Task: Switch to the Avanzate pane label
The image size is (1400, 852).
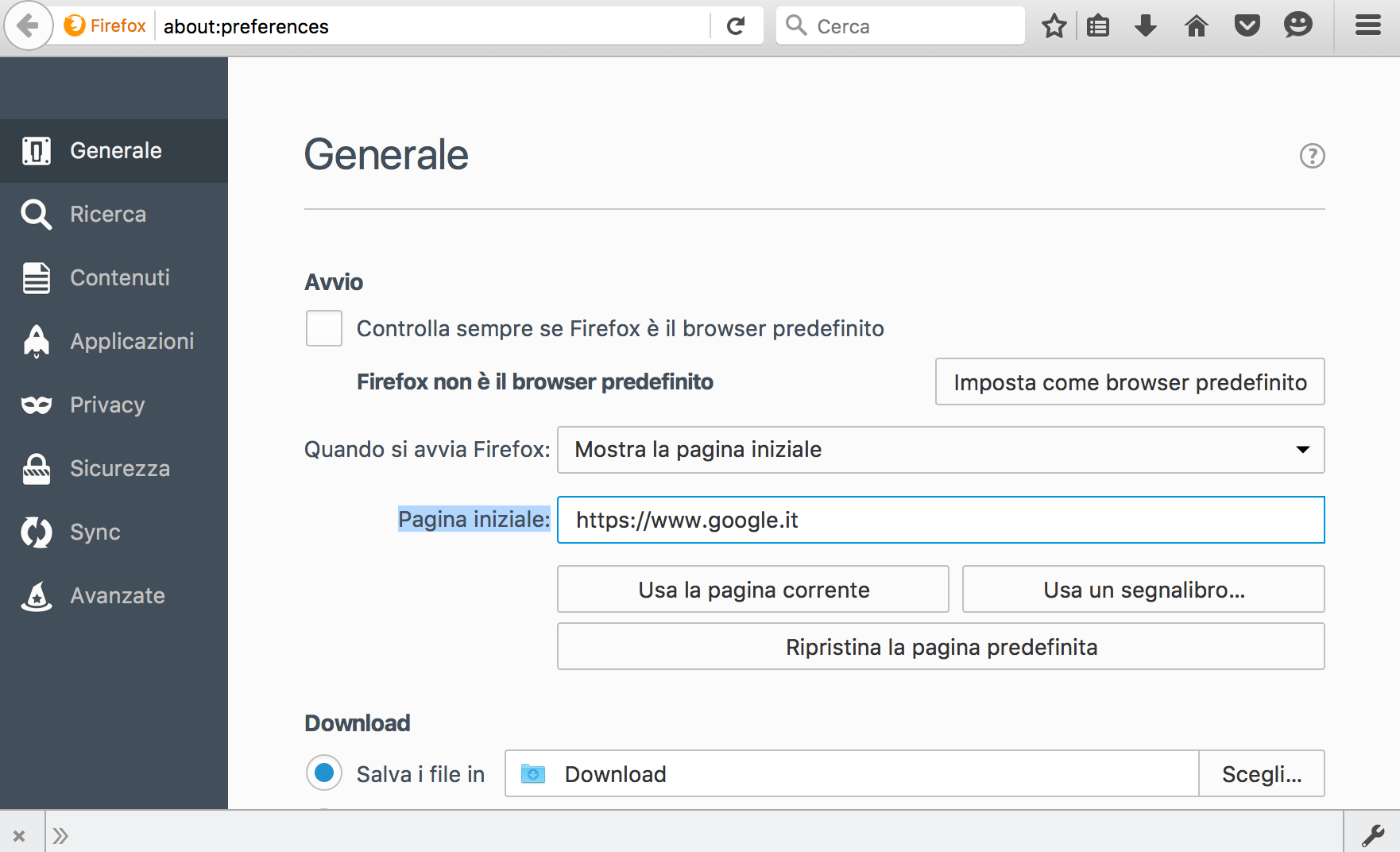Action: (x=118, y=596)
